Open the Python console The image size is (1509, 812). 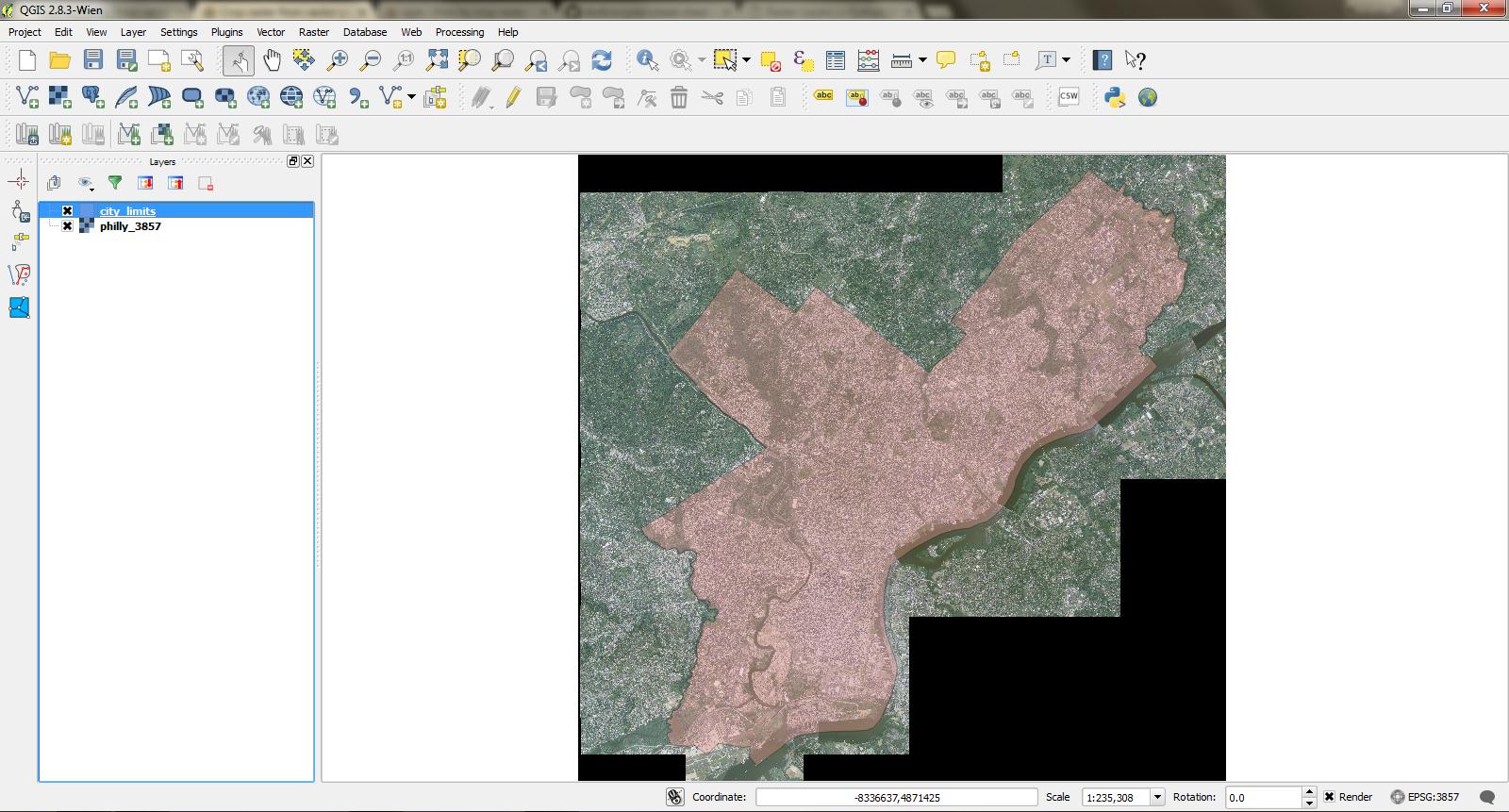1116,97
